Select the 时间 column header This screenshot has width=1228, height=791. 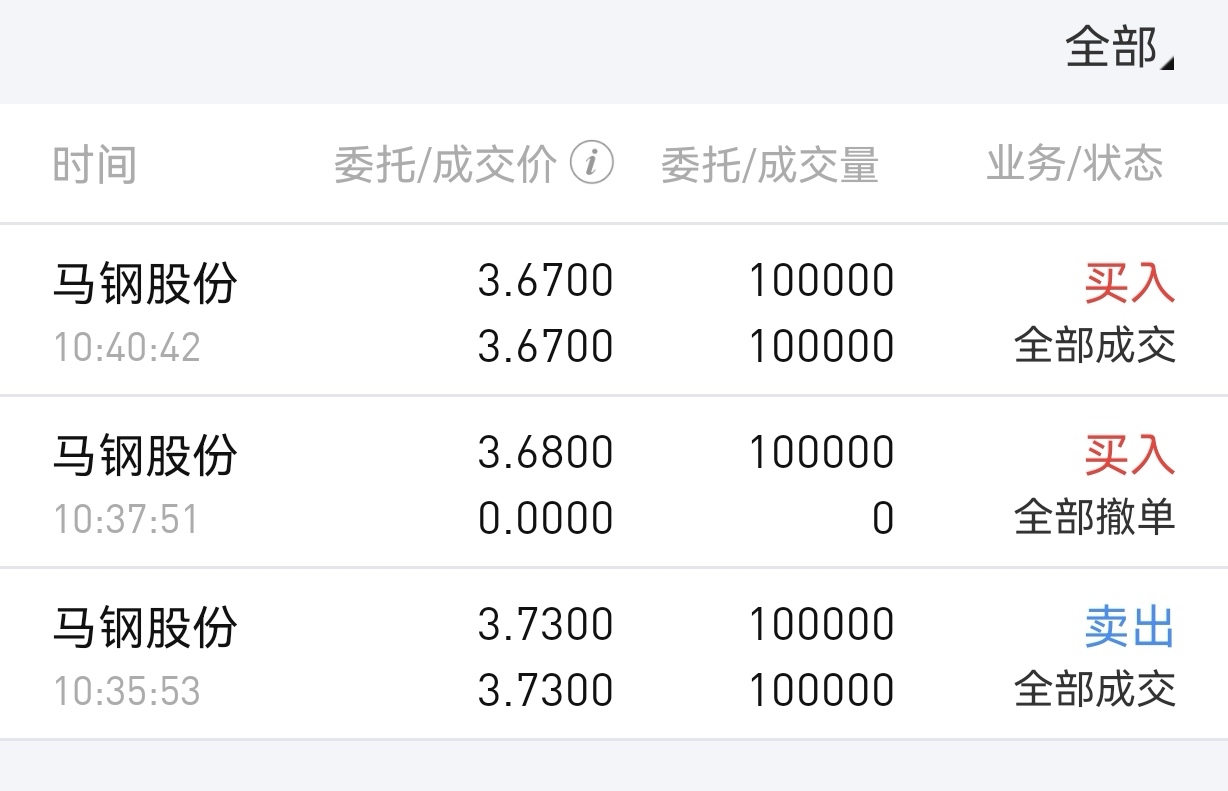click(x=94, y=165)
